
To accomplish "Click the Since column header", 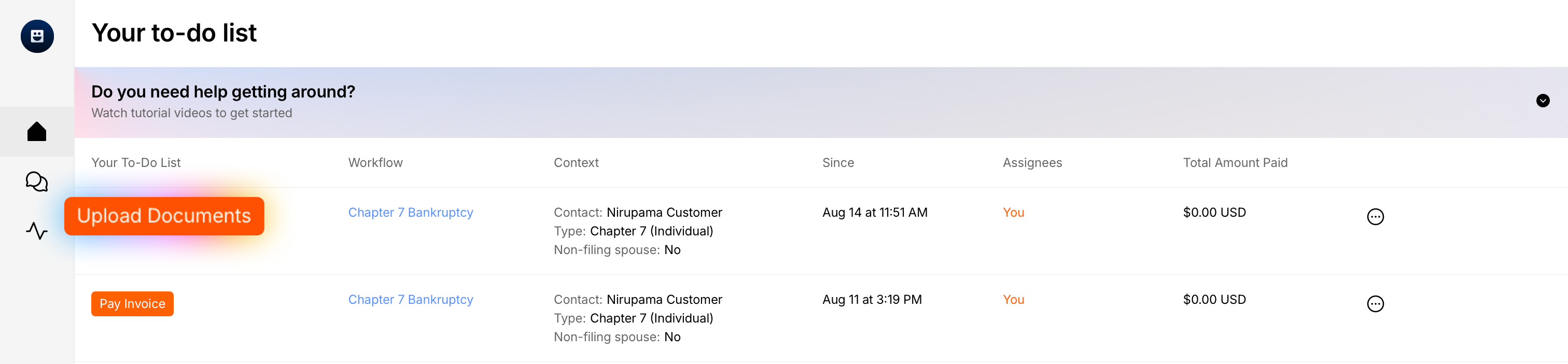I will click(x=837, y=162).
